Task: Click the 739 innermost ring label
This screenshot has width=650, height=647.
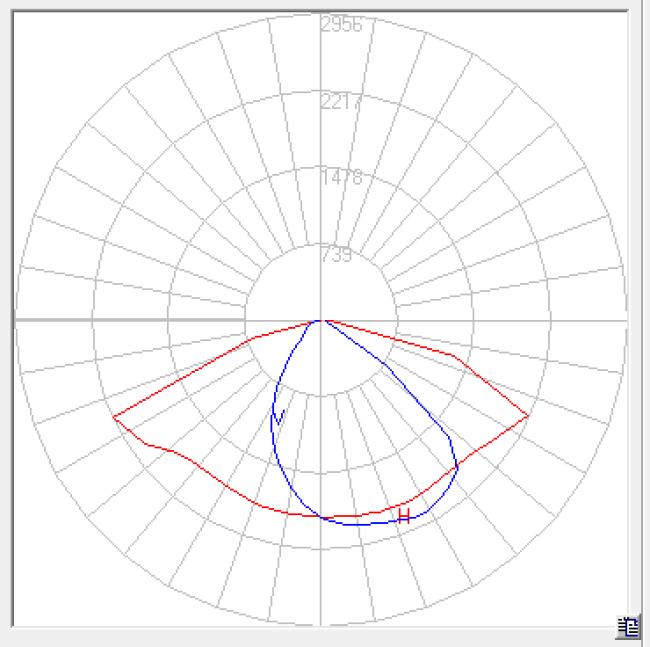Action: [337, 255]
